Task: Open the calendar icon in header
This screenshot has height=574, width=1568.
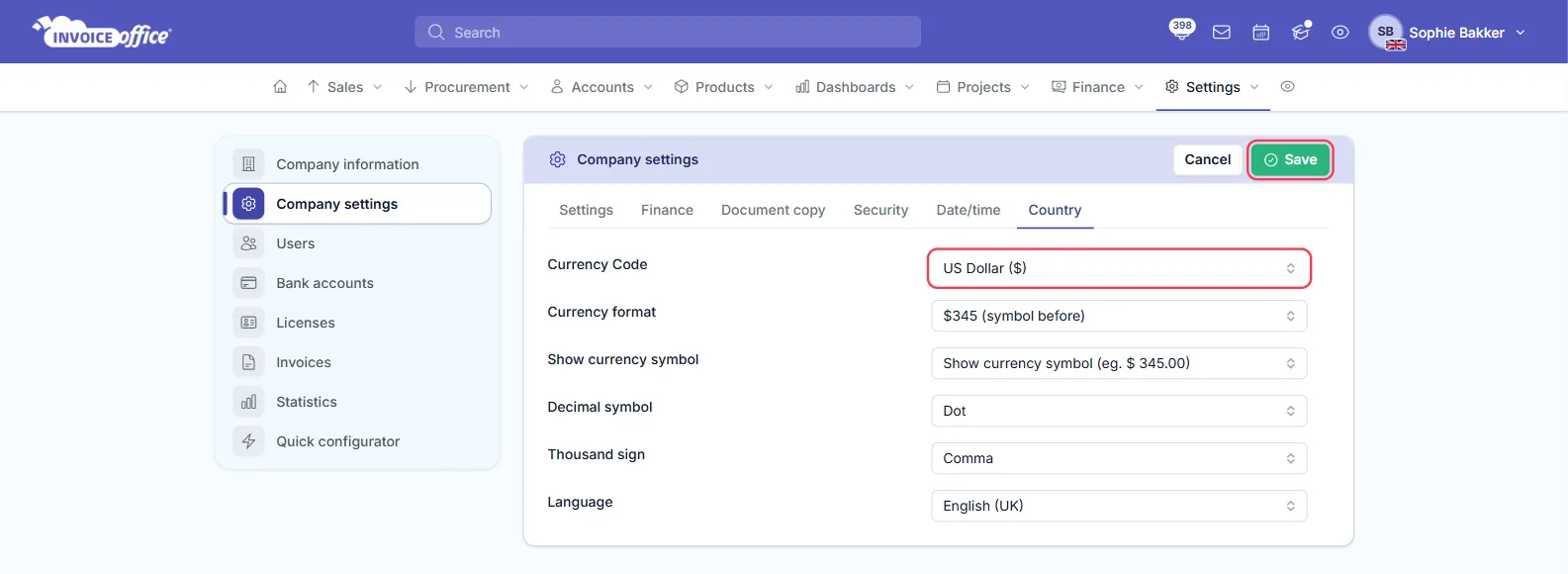Action: tap(1261, 33)
